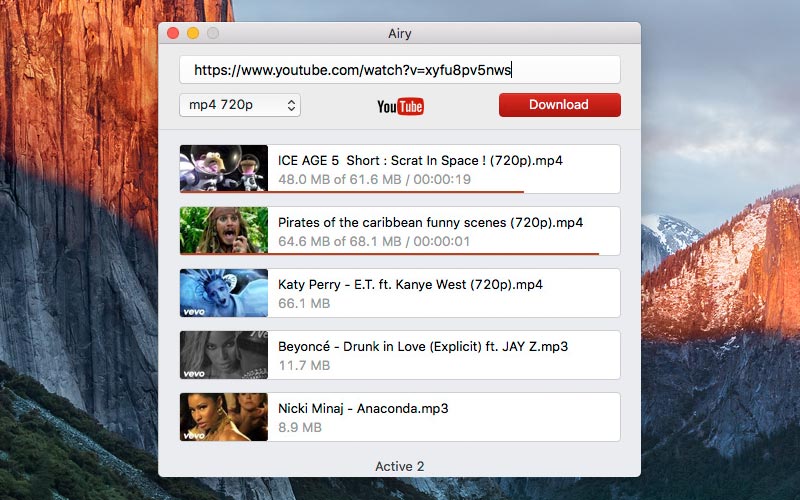Click the YouTube logo icon

401,106
